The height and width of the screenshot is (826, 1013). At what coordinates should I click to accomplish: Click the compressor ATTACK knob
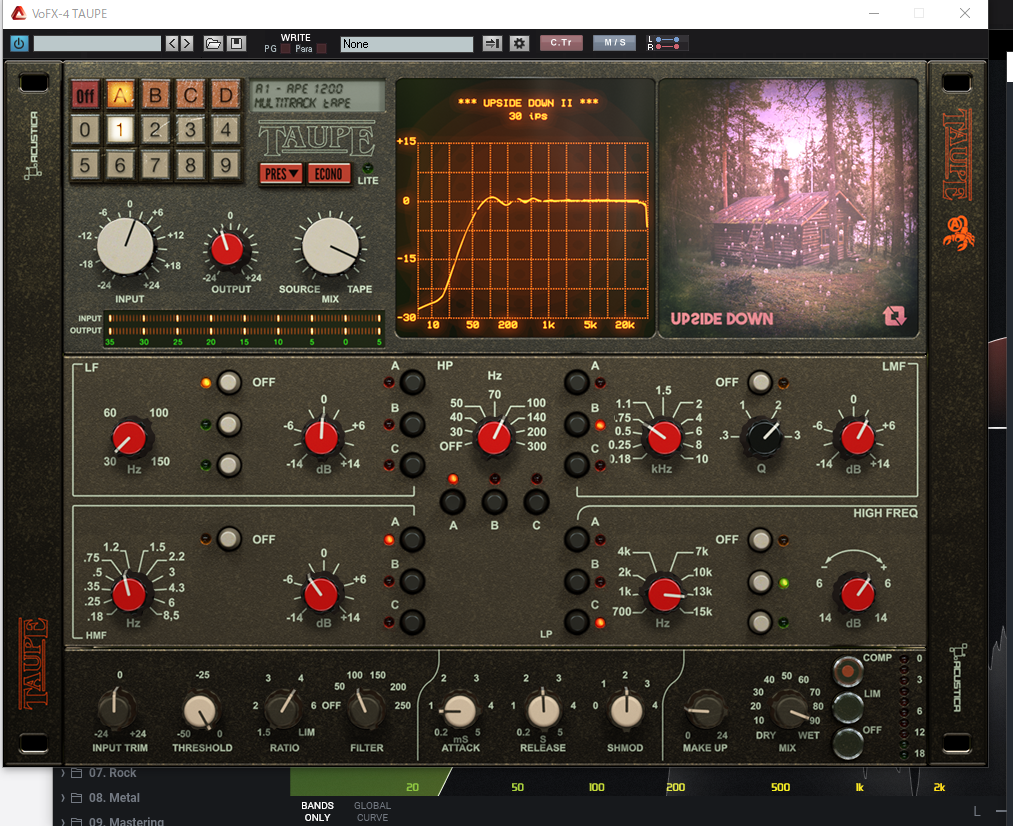pyautogui.click(x=460, y=710)
